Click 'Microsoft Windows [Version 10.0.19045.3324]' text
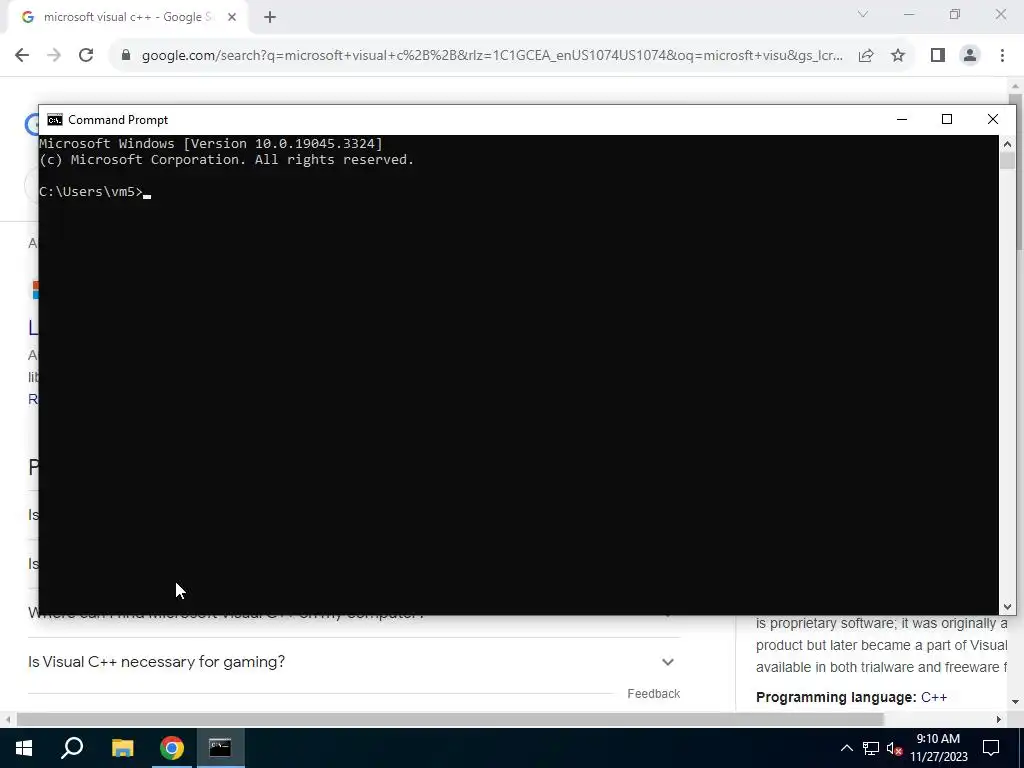This screenshot has width=1024, height=768. point(211,144)
